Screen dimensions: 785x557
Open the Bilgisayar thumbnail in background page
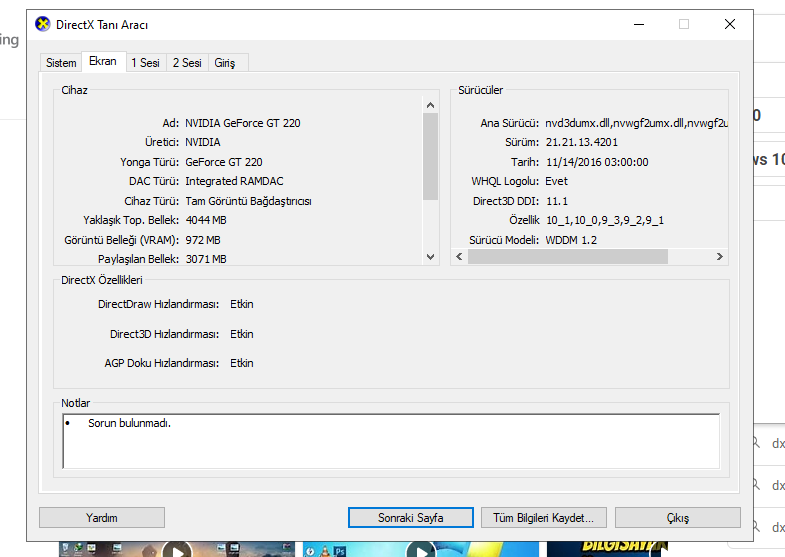pos(607,549)
